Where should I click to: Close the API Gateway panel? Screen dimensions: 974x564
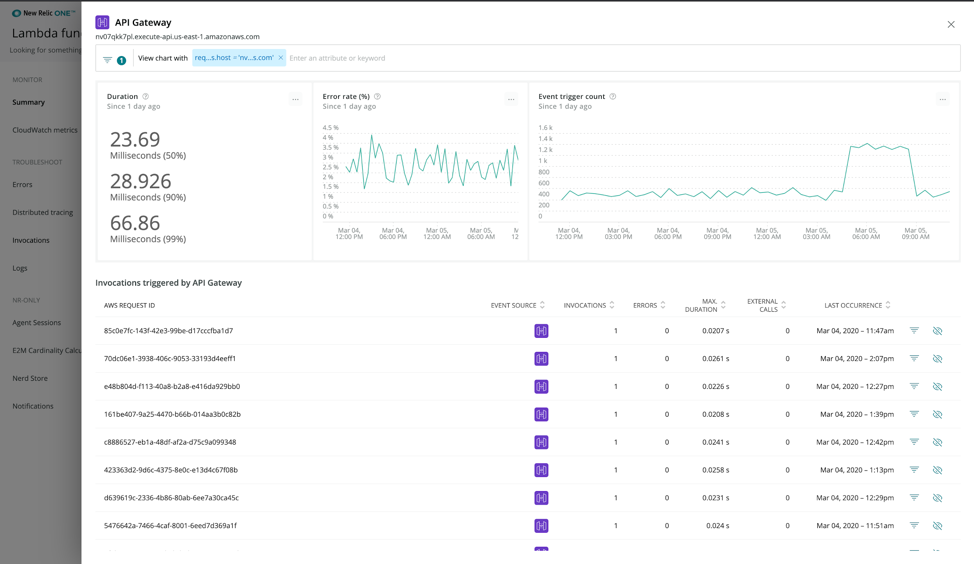click(950, 24)
